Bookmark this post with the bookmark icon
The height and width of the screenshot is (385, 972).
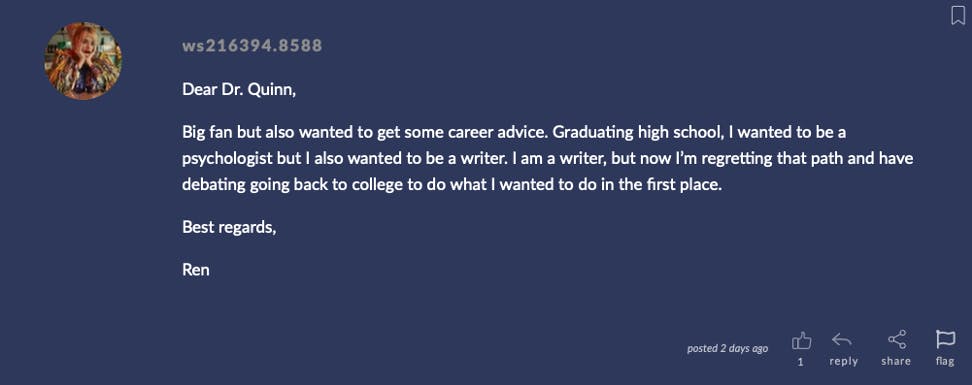click(x=958, y=15)
